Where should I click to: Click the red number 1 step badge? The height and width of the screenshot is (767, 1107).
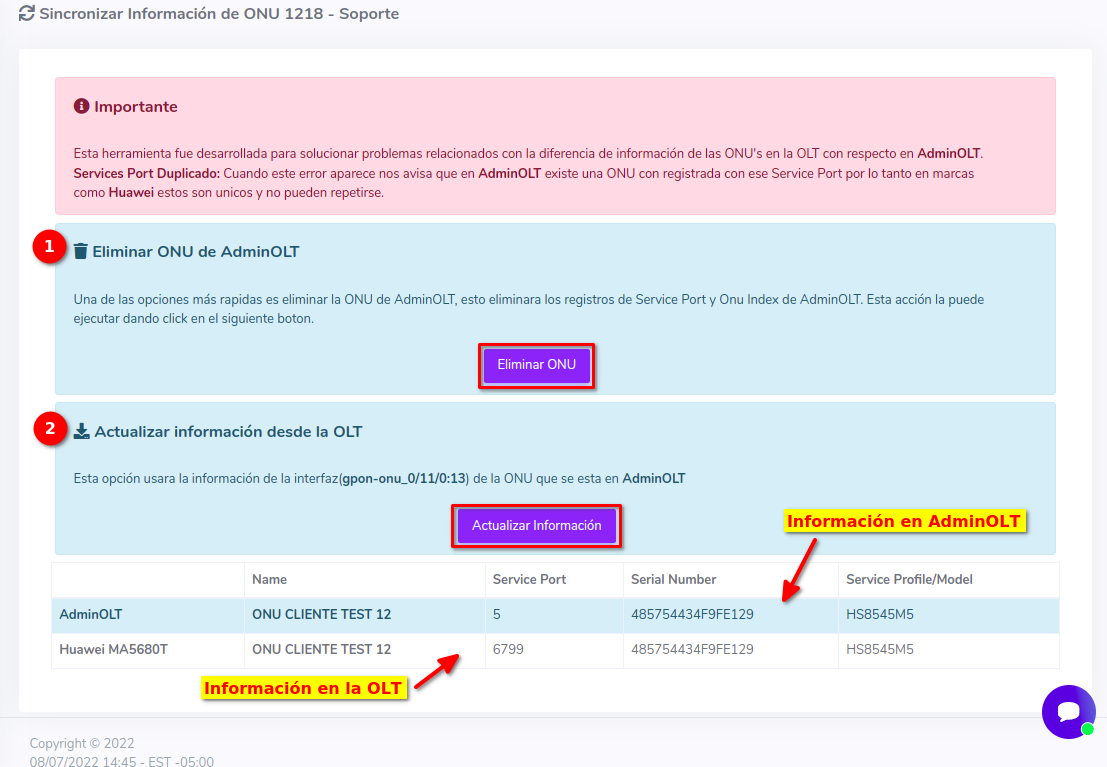pyautogui.click(x=49, y=248)
